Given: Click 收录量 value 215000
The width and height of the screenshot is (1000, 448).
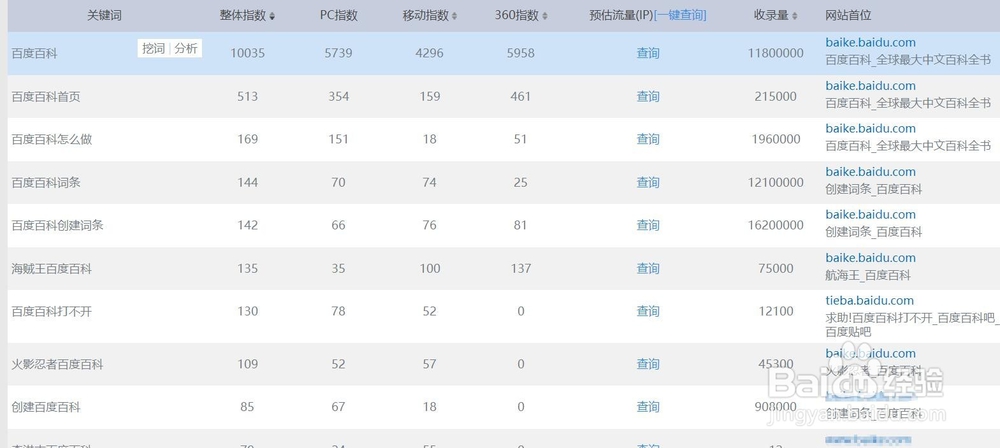Looking at the screenshot, I should pyautogui.click(x=776, y=97).
